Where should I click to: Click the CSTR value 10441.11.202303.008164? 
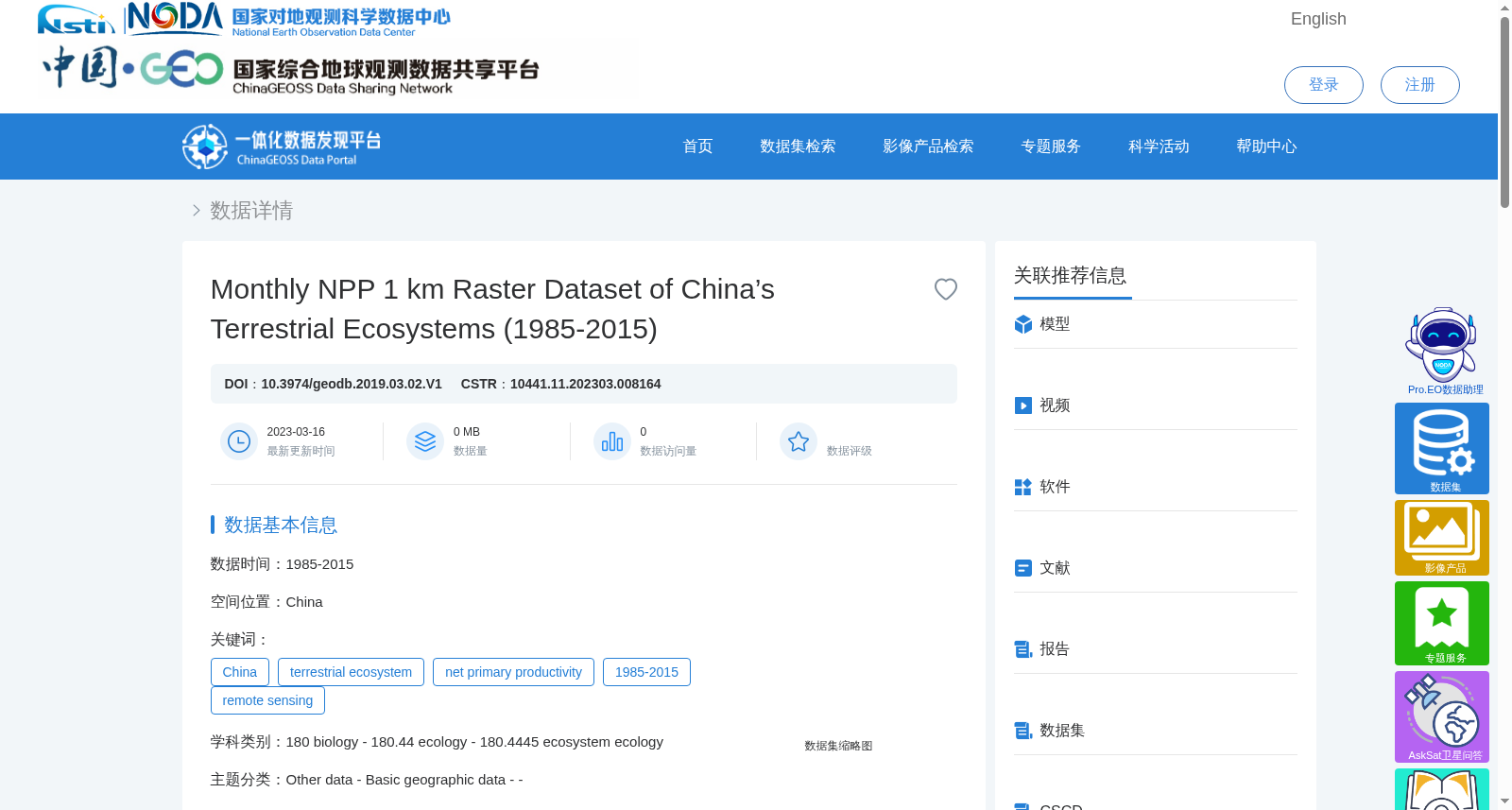click(586, 384)
